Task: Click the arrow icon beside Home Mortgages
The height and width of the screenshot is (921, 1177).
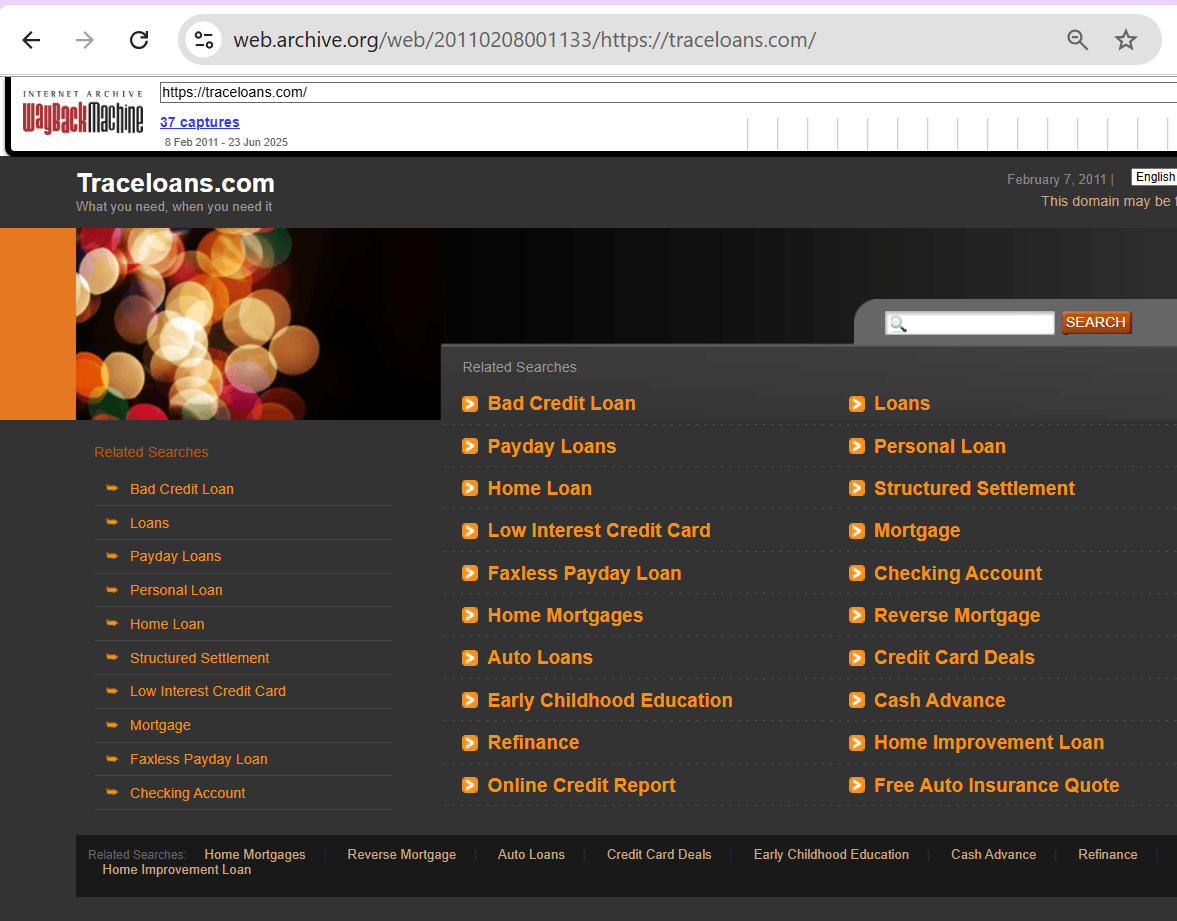Action: [x=470, y=616]
